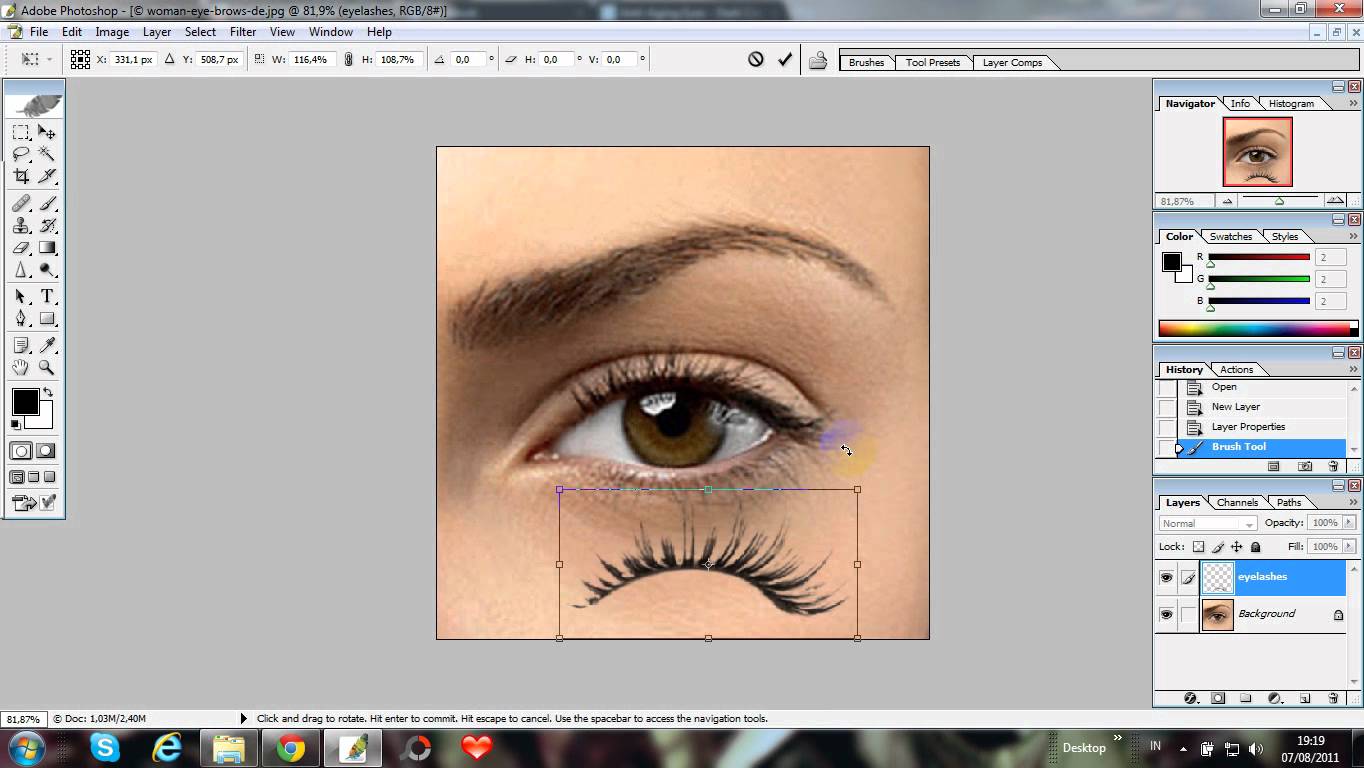Hide the eyelashes layer

1166,578
